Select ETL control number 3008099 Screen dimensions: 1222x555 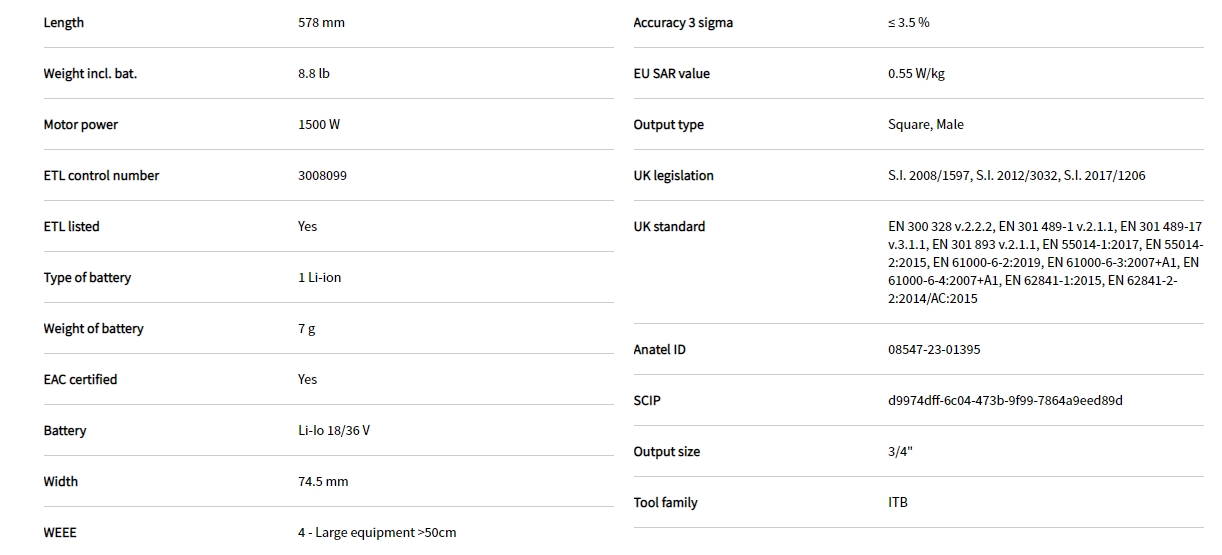point(322,175)
